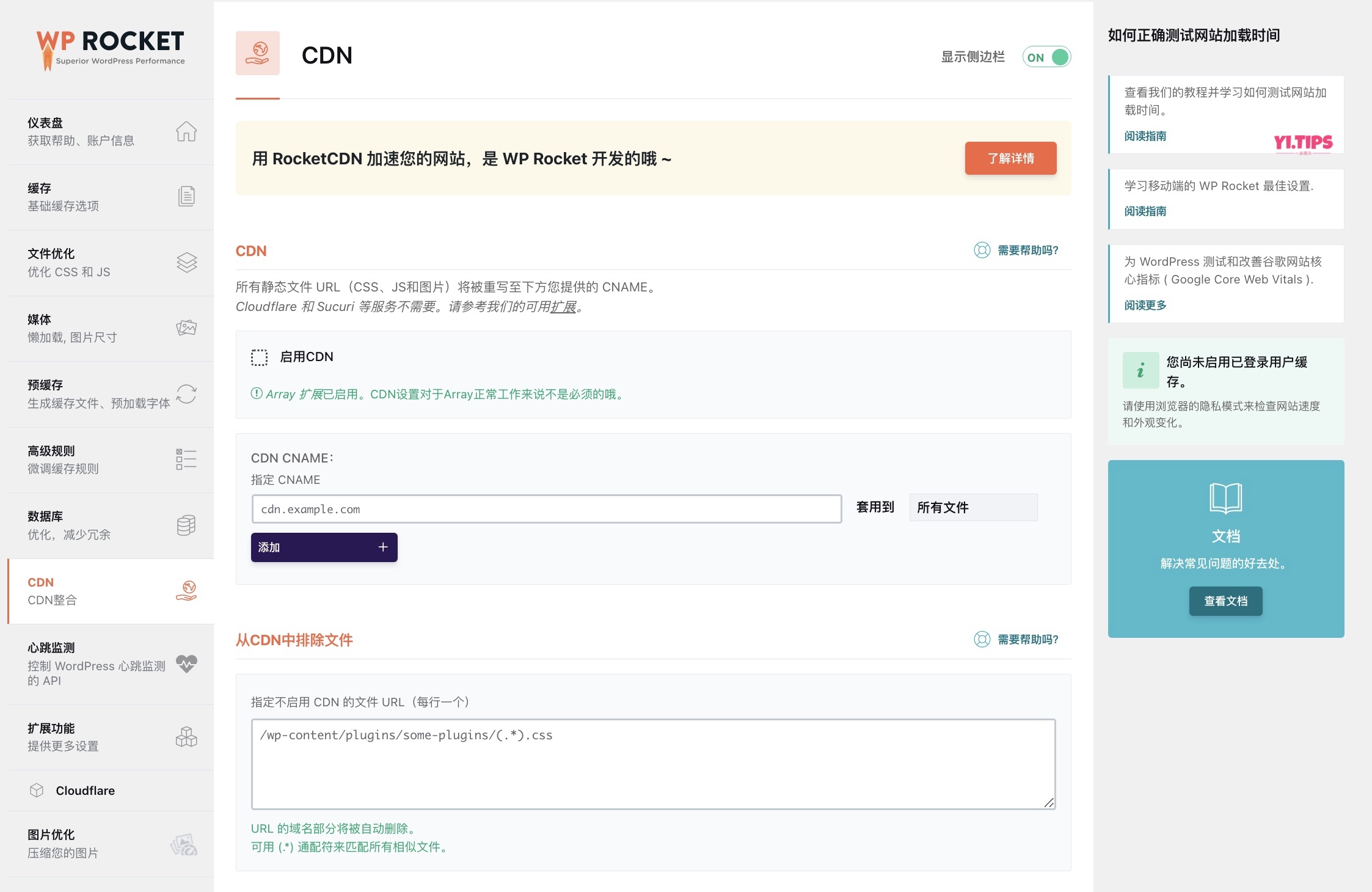Open the Cloudflare menu item
Image resolution: width=1372 pixels, height=892 pixels.
click(x=111, y=791)
